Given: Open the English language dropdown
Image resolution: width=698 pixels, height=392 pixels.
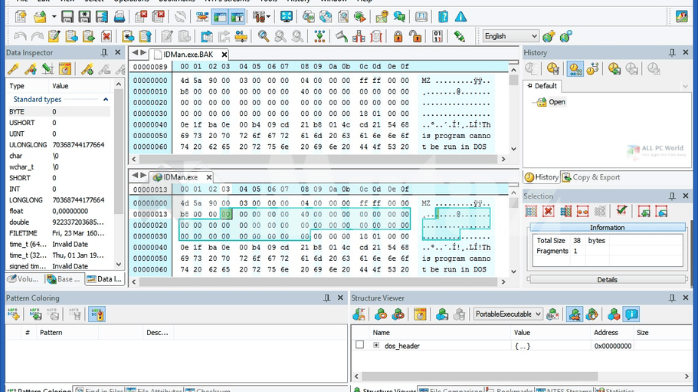Looking at the screenshot, I should pos(511,36).
